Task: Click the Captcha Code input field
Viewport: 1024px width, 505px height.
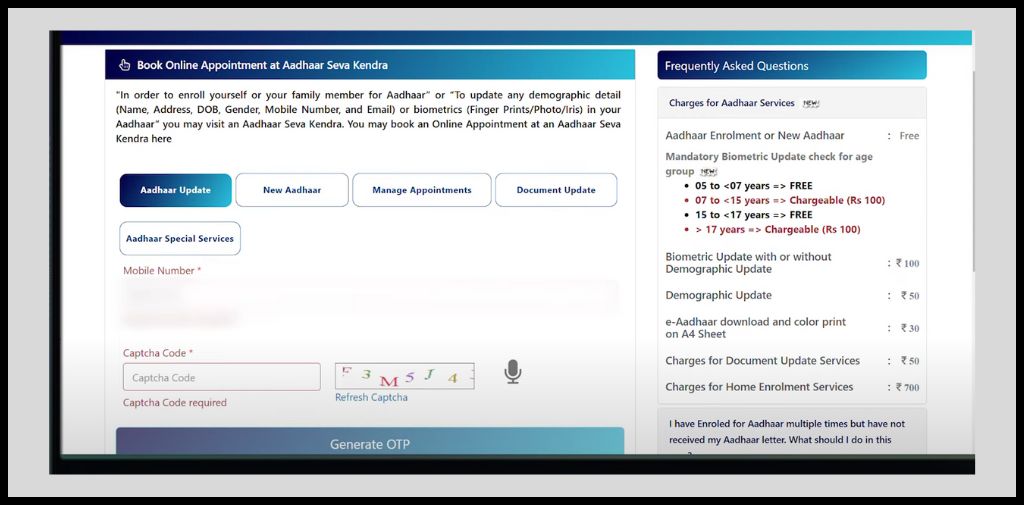Action: click(221, 377)
